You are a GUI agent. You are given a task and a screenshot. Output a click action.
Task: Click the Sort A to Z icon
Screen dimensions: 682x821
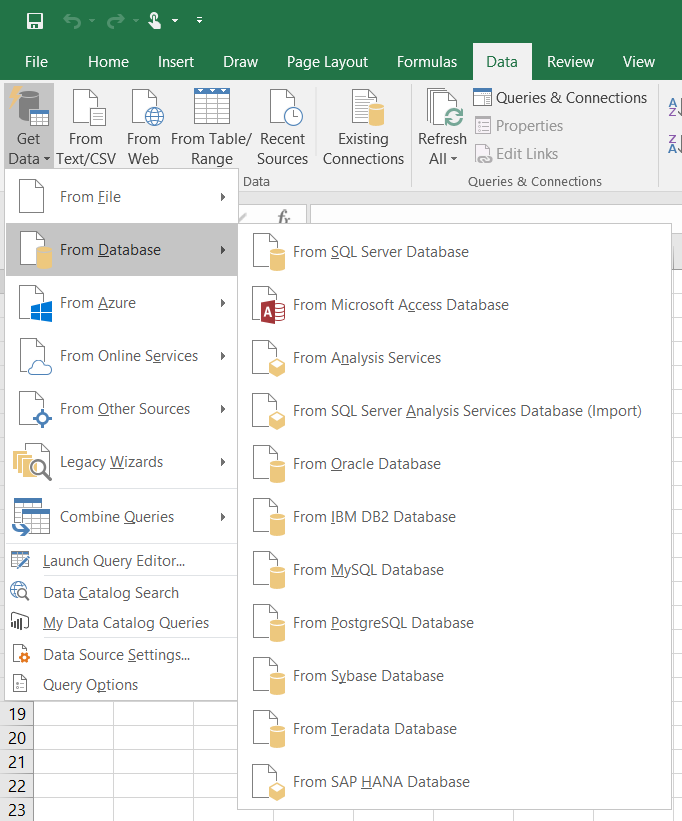coord(674,107)
